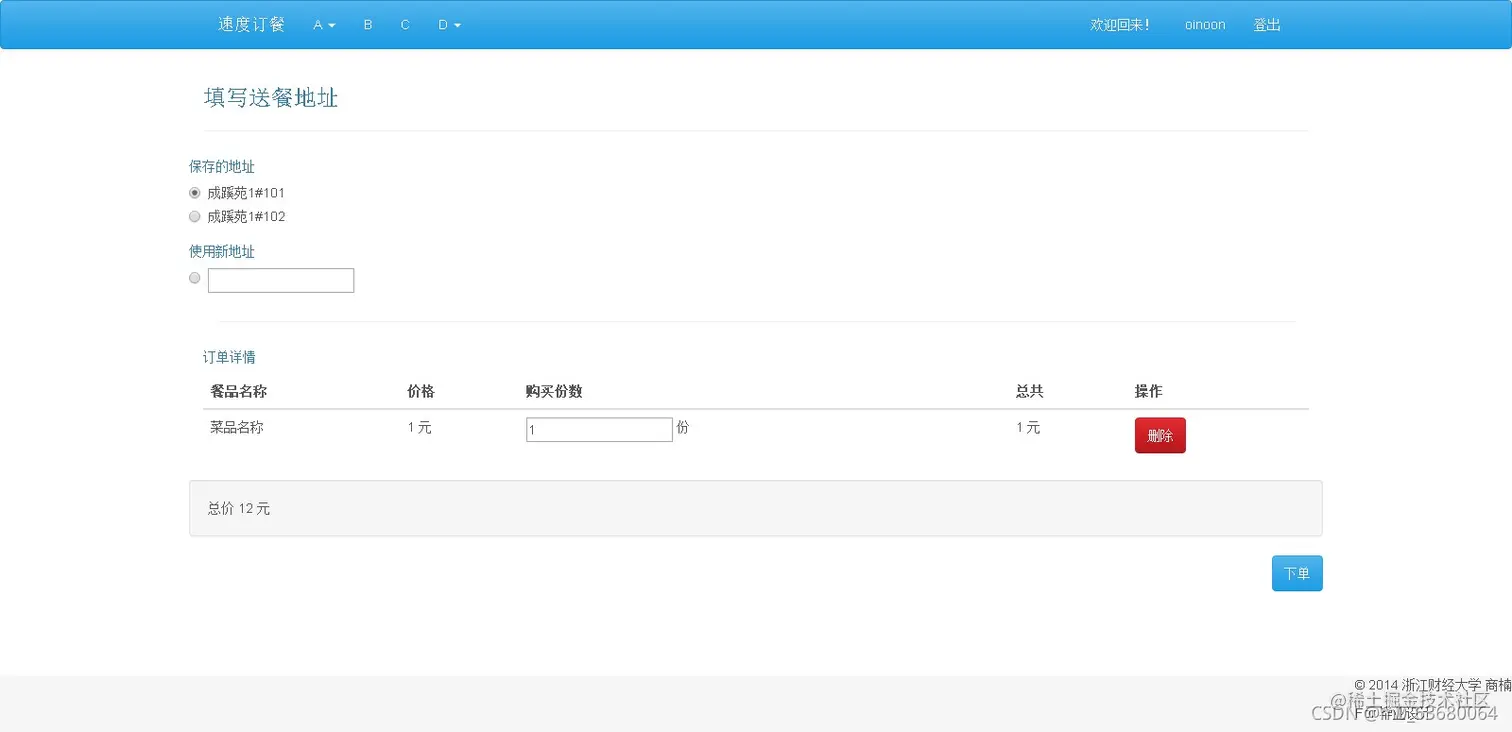The width and height of the screenshot is (1512, 732).
Task: Click the 菜品名称 table cell
Action: [237, 427]
